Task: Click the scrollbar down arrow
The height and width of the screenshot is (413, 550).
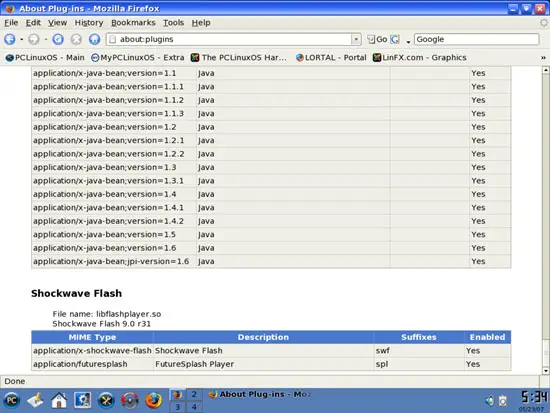Action: 545,371
